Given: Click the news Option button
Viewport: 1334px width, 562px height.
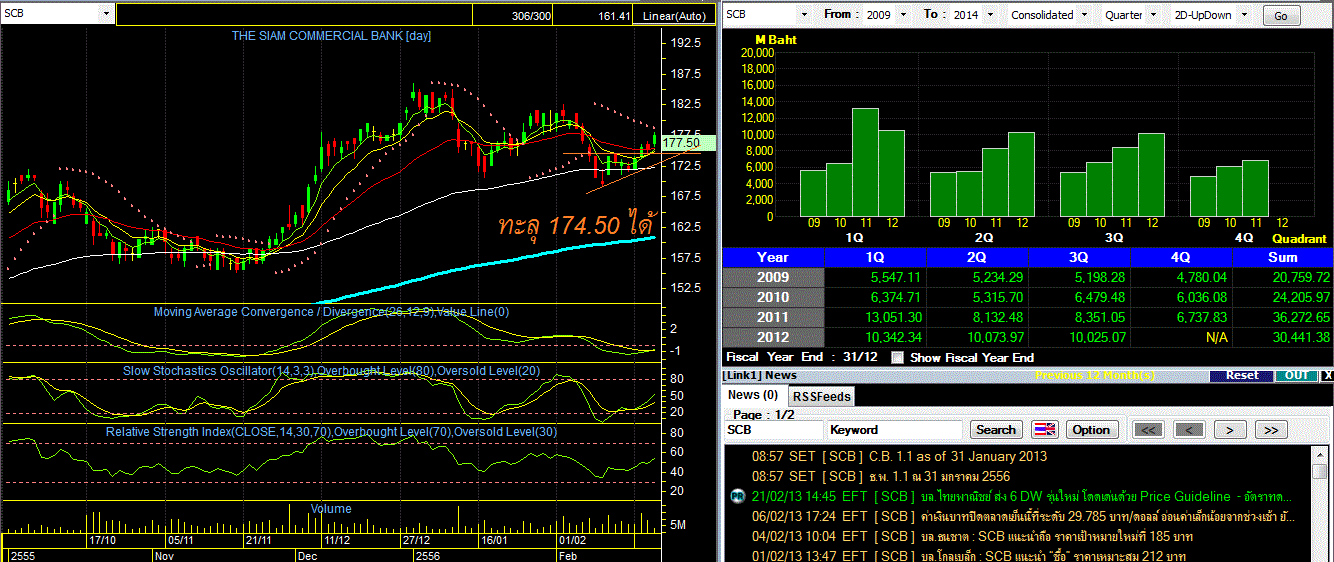Looking at the screenshot, I should coord(1091,430).
